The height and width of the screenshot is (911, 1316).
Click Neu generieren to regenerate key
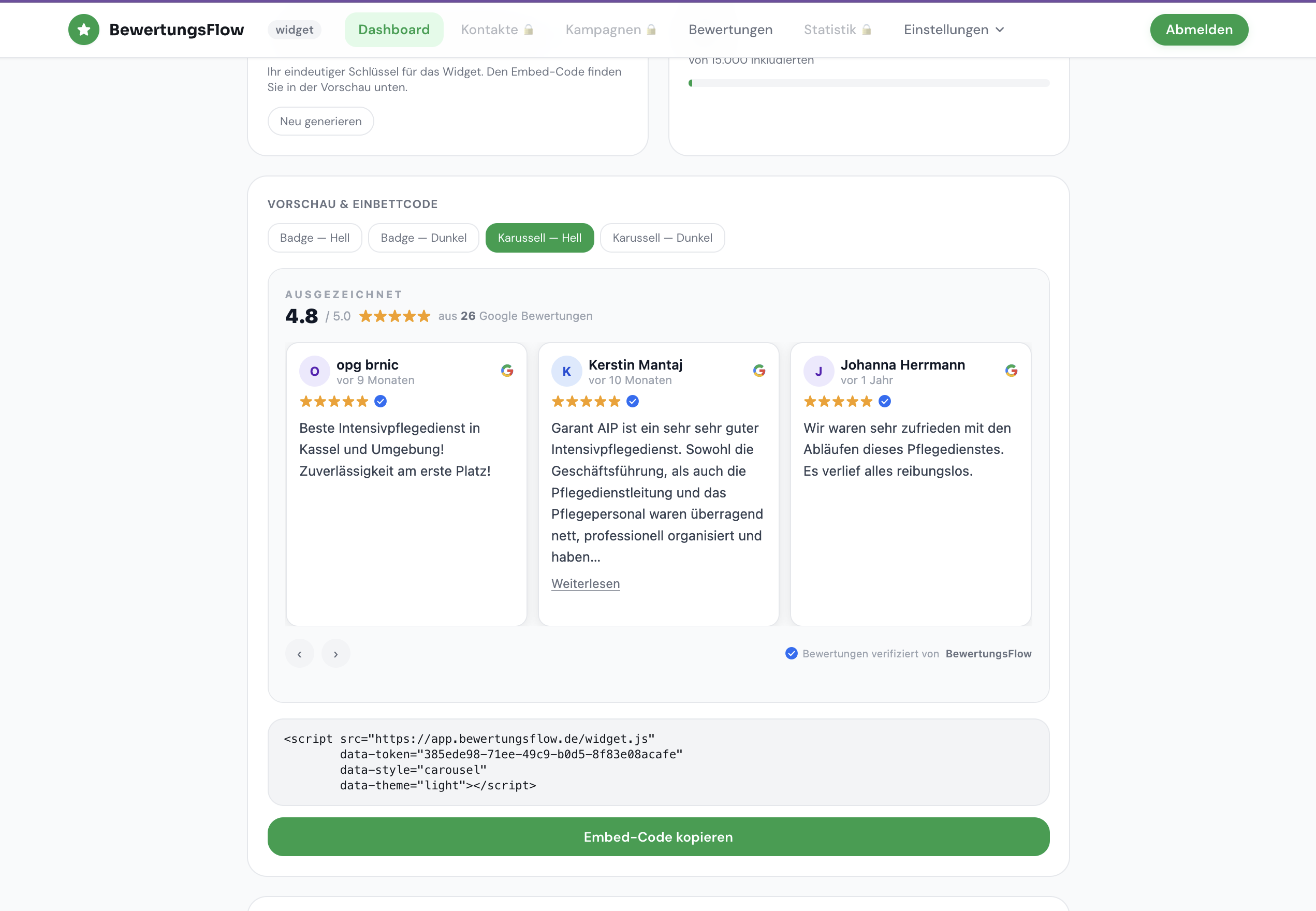pyautogui.click(x=321, y=122)
